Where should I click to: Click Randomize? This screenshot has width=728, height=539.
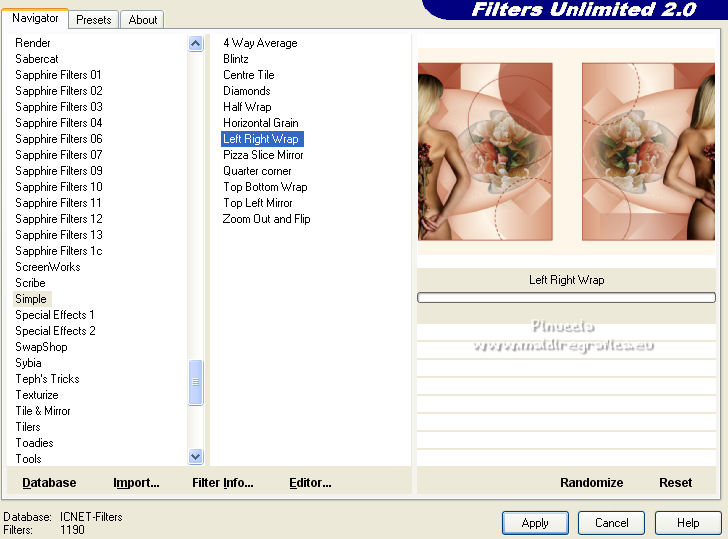click(x=592, y=483)
